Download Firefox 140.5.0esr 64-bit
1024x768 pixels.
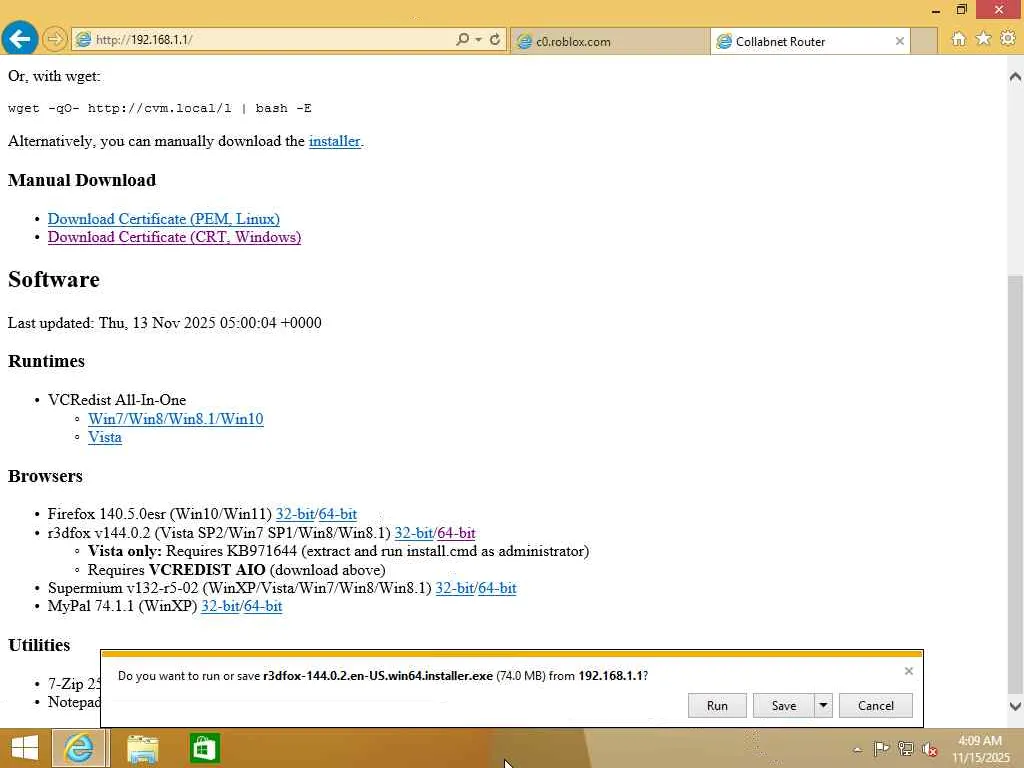(338, 514)
